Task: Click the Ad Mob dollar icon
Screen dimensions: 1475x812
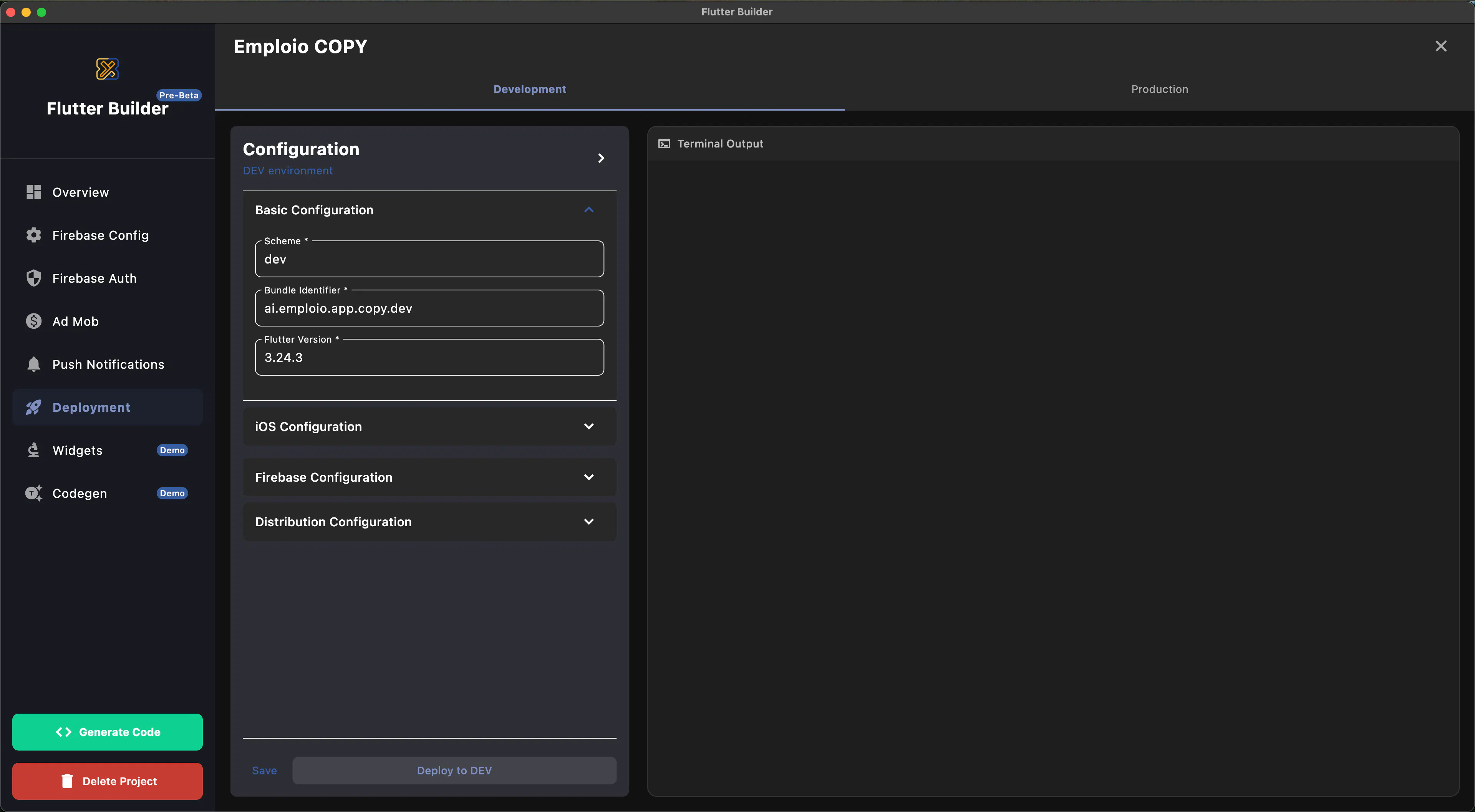Action: (34, 321)
